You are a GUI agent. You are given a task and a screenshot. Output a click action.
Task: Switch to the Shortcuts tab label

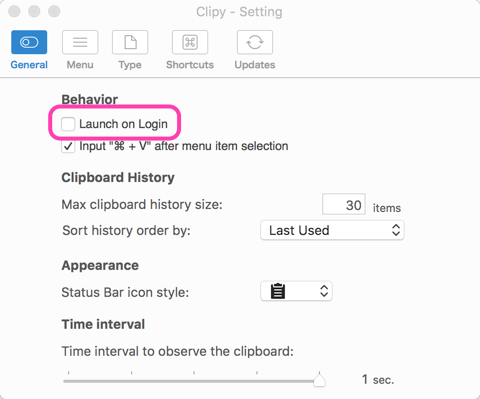[190, 65]
